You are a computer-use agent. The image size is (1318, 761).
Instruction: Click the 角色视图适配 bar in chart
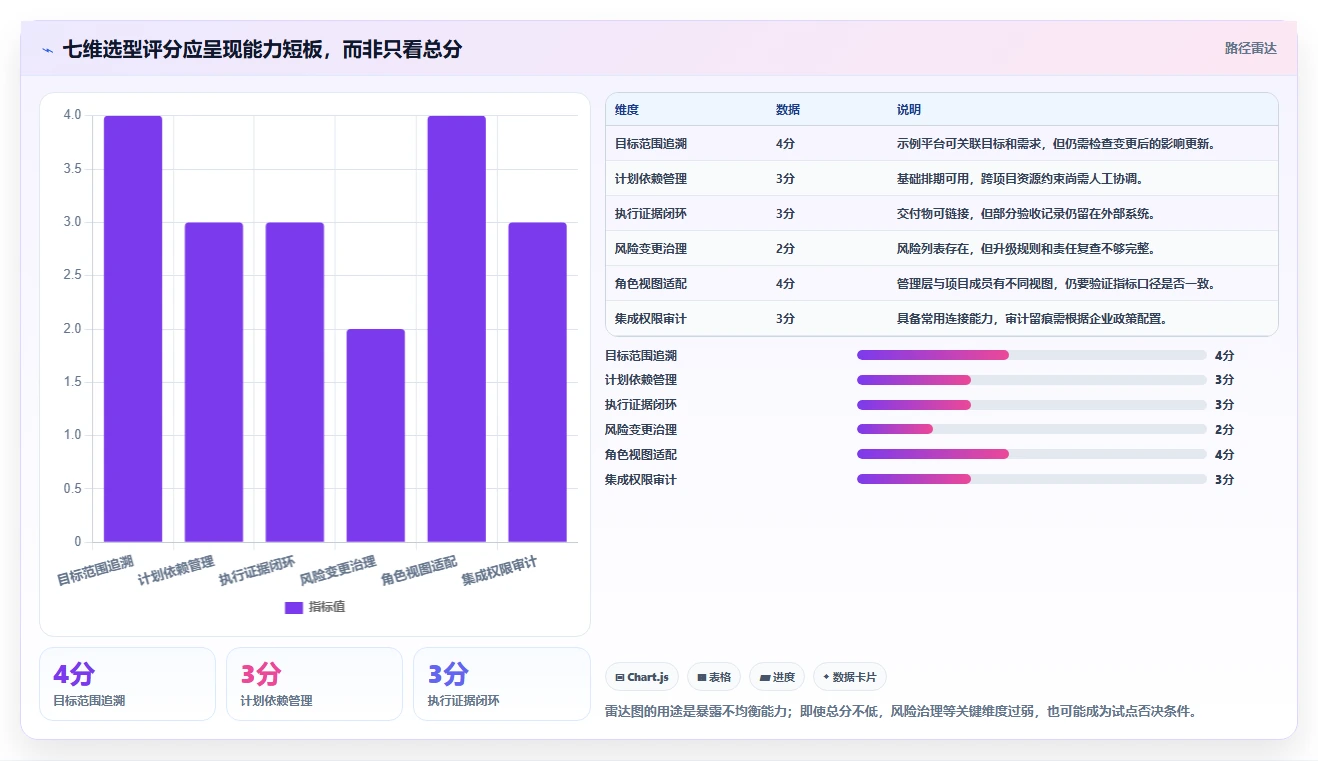pos(456,329)
